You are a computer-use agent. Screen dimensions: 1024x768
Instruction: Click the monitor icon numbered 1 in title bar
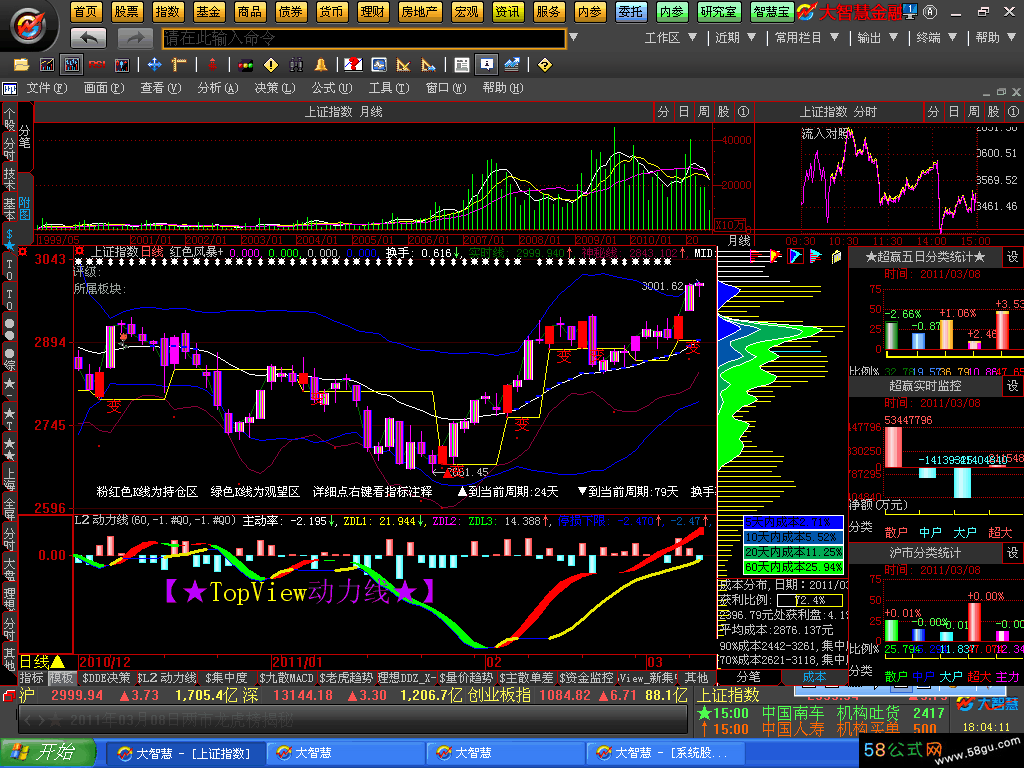pyautogui.click(x=910, y=11)
